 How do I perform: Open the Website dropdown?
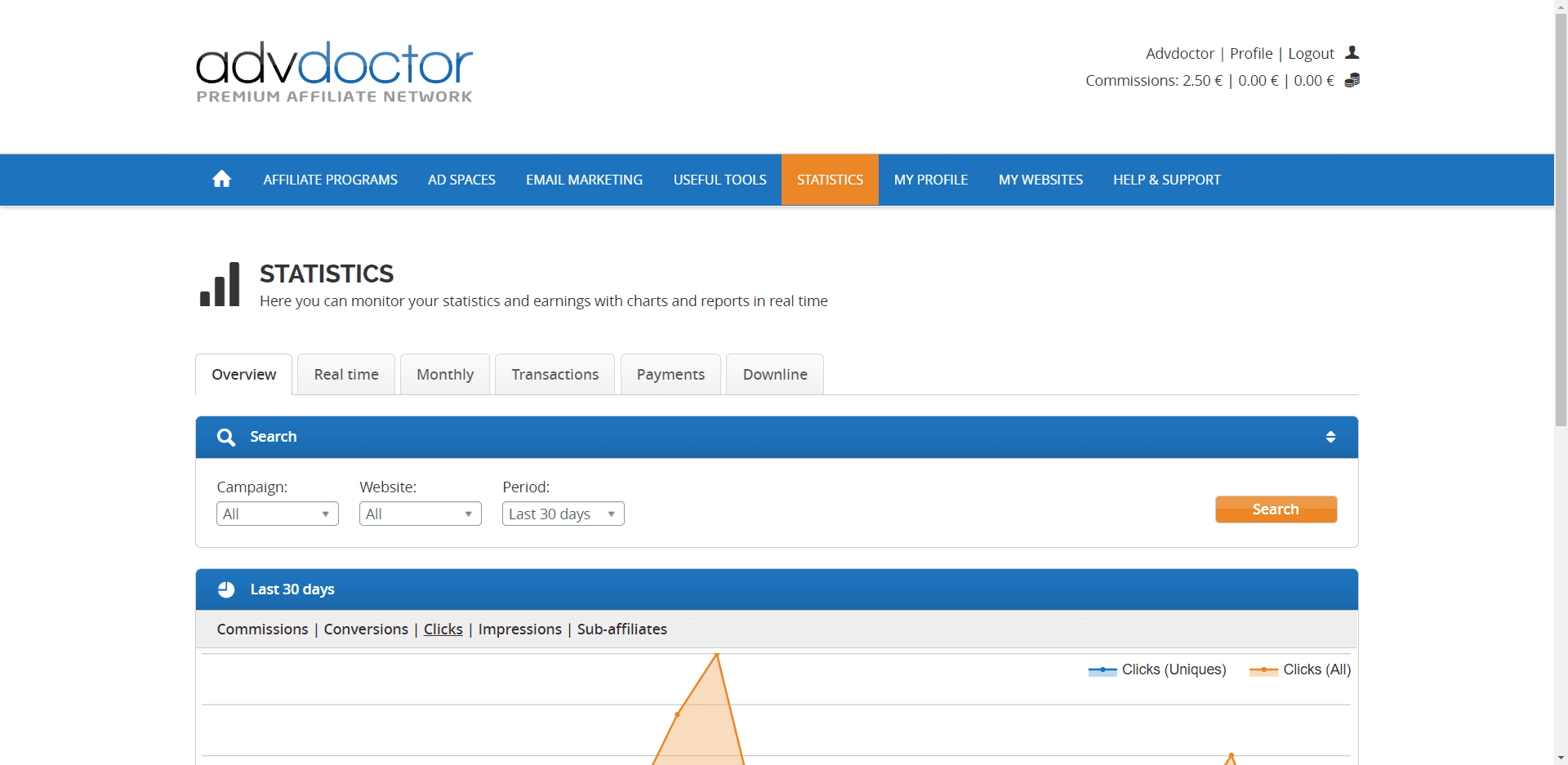pos(420,514)
